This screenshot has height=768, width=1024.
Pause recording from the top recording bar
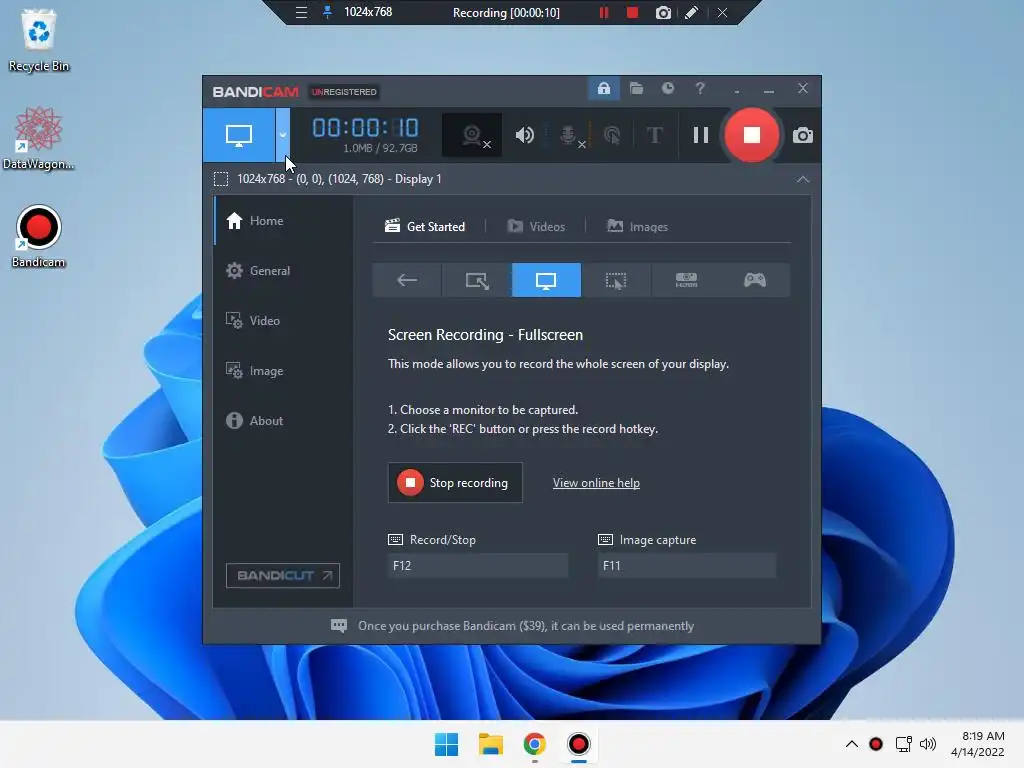click(x=604, y=12)
